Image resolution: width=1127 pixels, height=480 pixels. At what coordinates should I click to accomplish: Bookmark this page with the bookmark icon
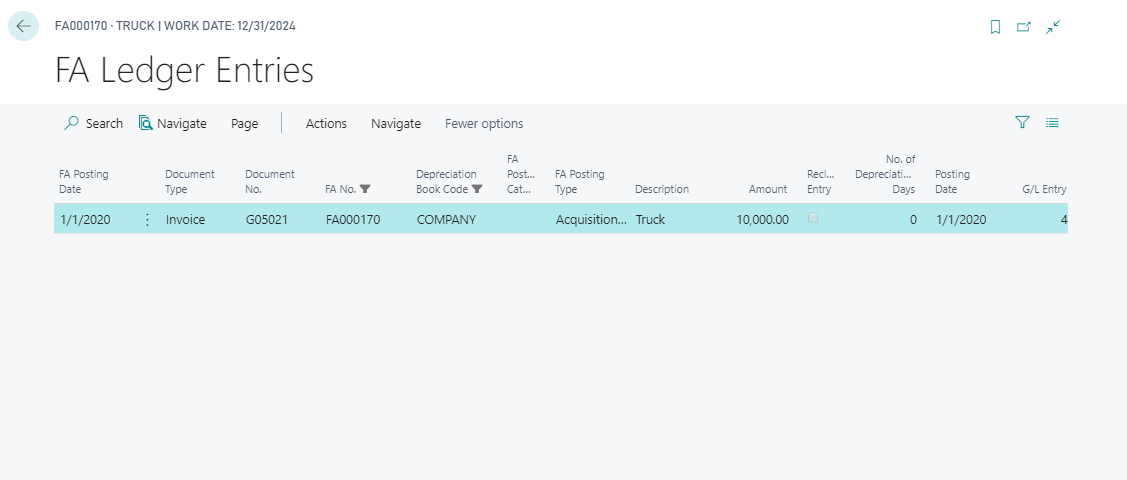click(x=995, y=27)
